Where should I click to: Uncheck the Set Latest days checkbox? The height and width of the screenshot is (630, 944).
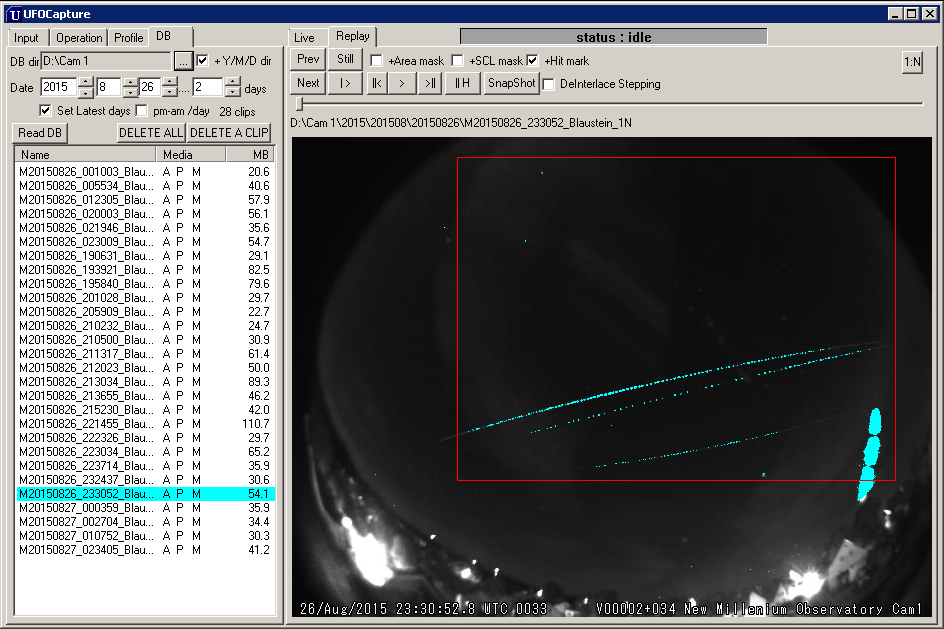coord(45,110)
